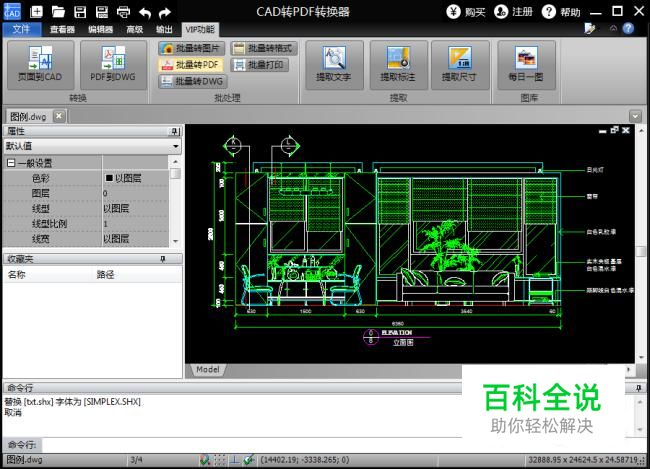Open the 提取文字 extract text tool
650x469 pixels.
(x=334, y=64)
